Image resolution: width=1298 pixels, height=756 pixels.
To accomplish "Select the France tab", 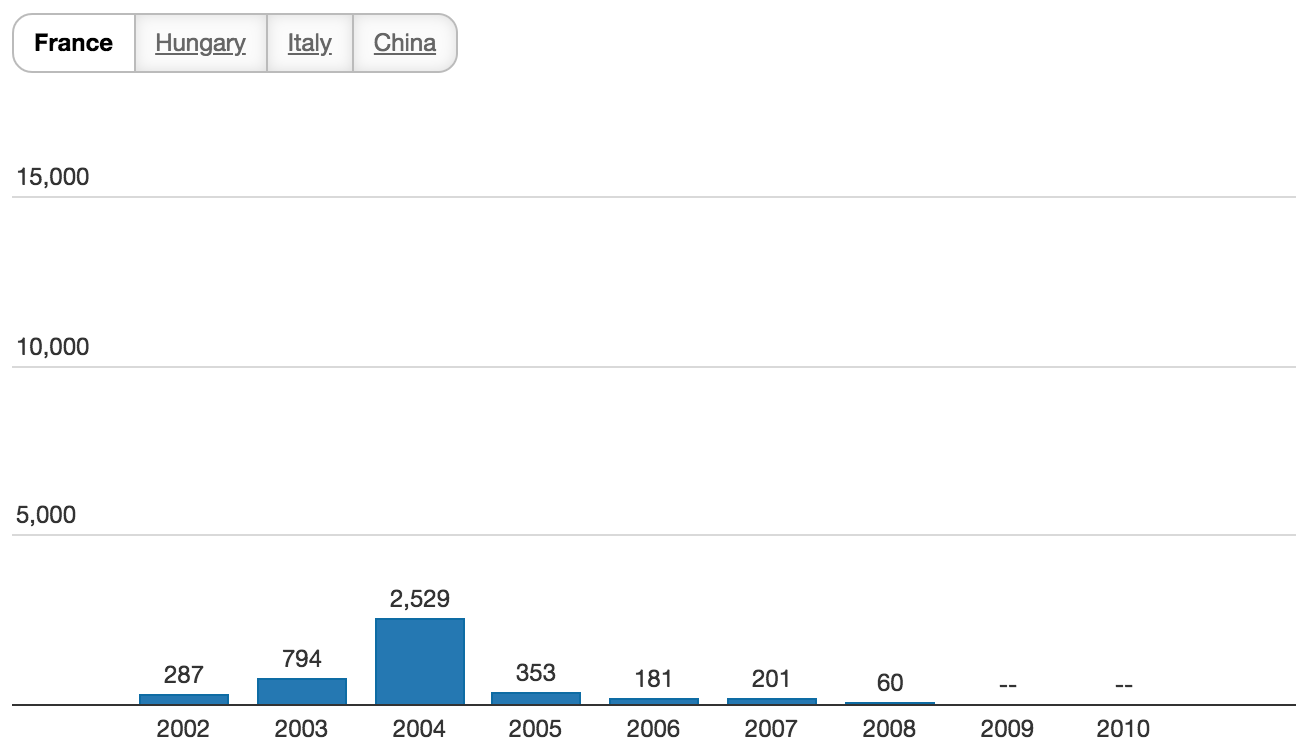I will [x=74, y=43].
